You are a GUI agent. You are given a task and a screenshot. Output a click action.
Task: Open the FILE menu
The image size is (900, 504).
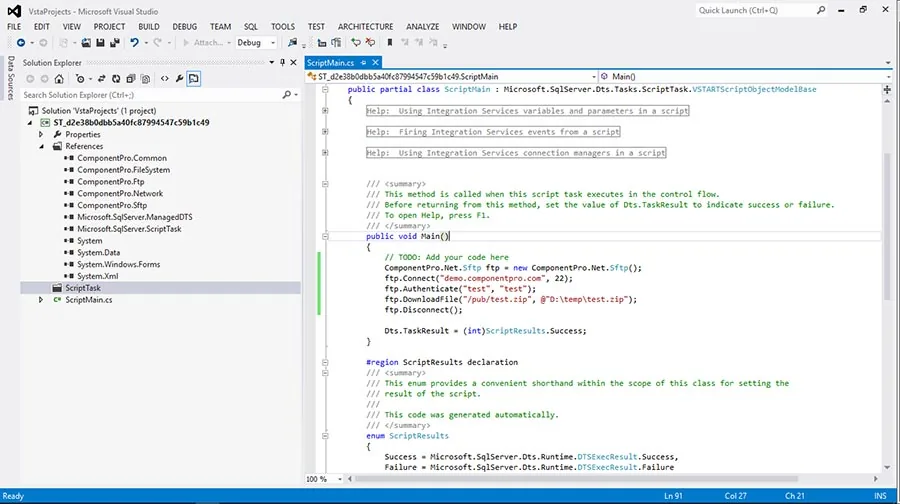tap(14, 26)
